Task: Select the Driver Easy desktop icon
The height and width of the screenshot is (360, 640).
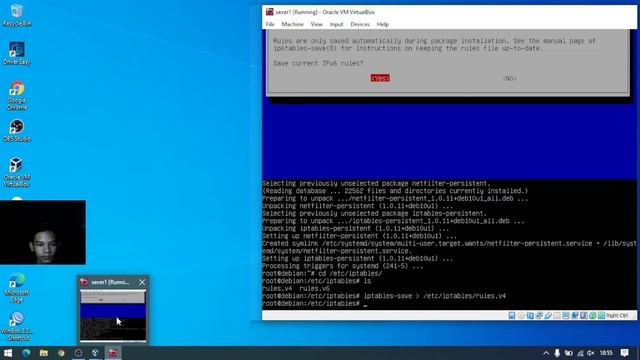Action: (17, 53)
